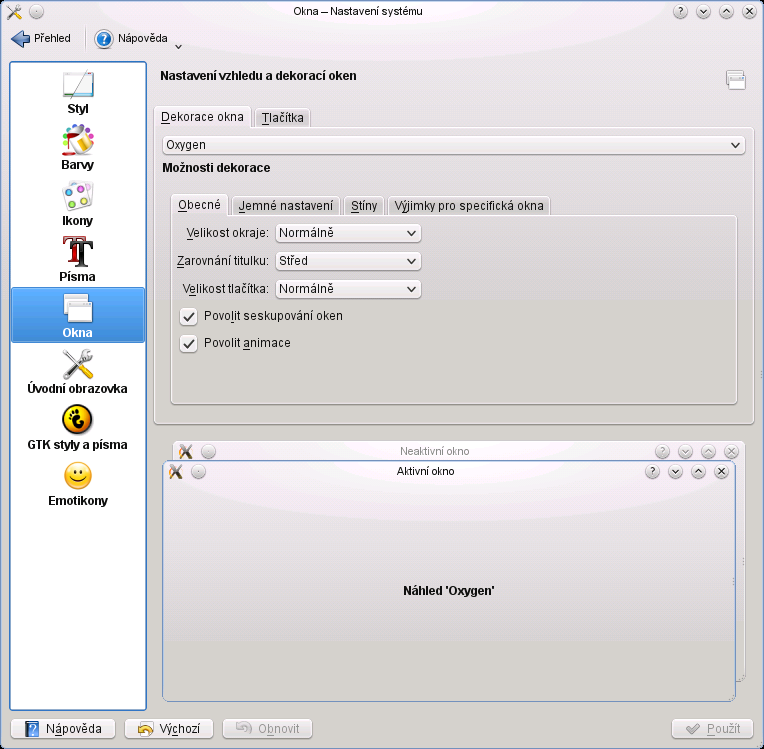The image size is (764, 749).
Task: Select the Stíny tab
Action: point(364,206)
